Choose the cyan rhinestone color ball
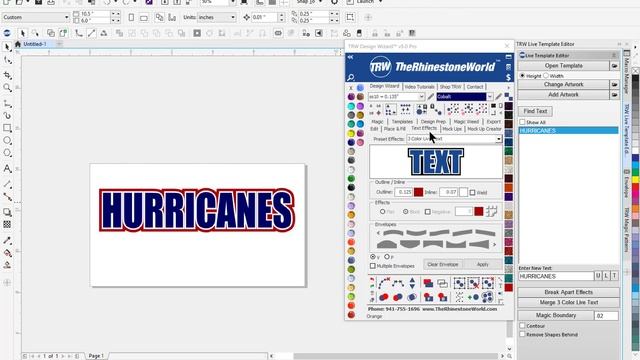 tap(351, 106)
